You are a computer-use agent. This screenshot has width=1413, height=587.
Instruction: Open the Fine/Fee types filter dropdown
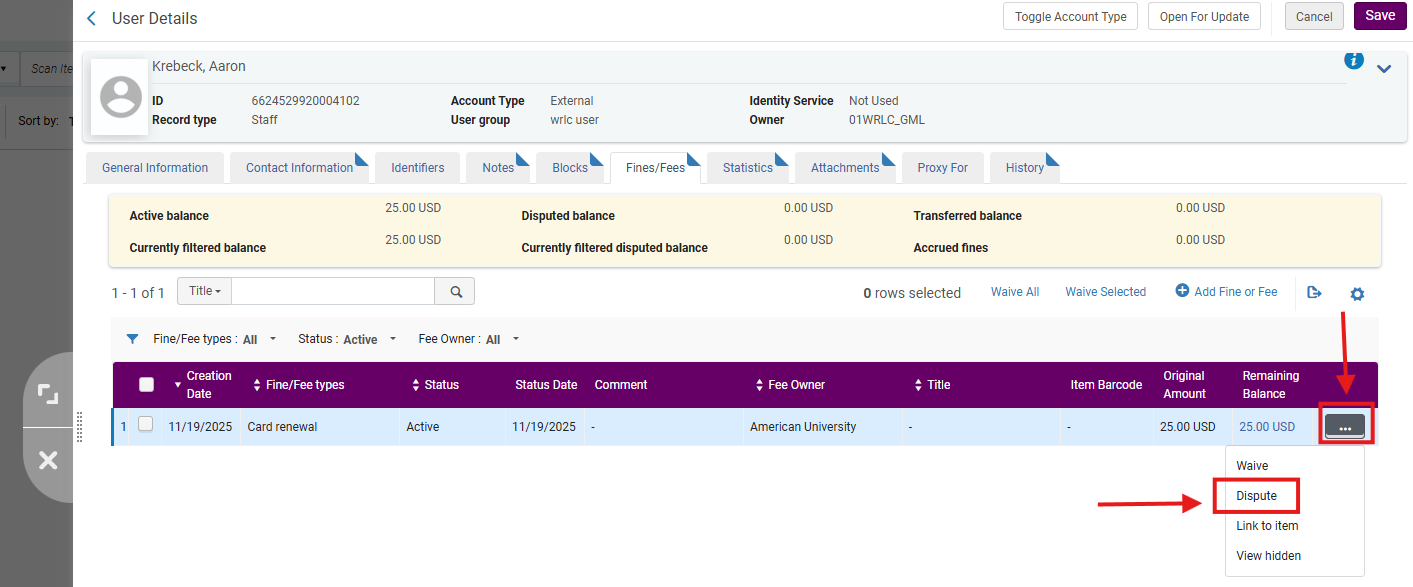pos(215,339)
